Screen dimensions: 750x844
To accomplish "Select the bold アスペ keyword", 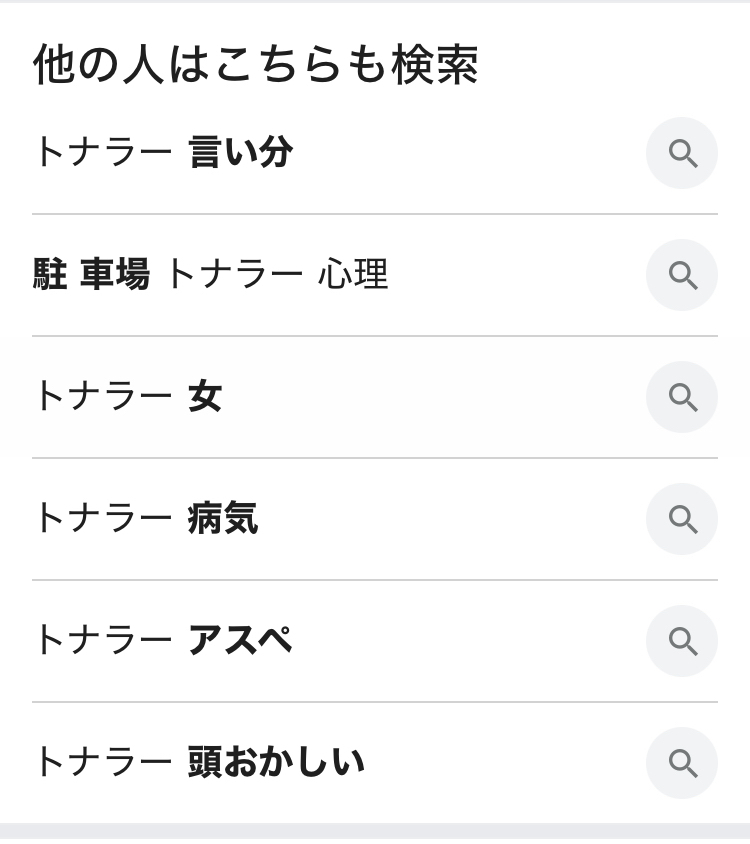I will (240, 641).
